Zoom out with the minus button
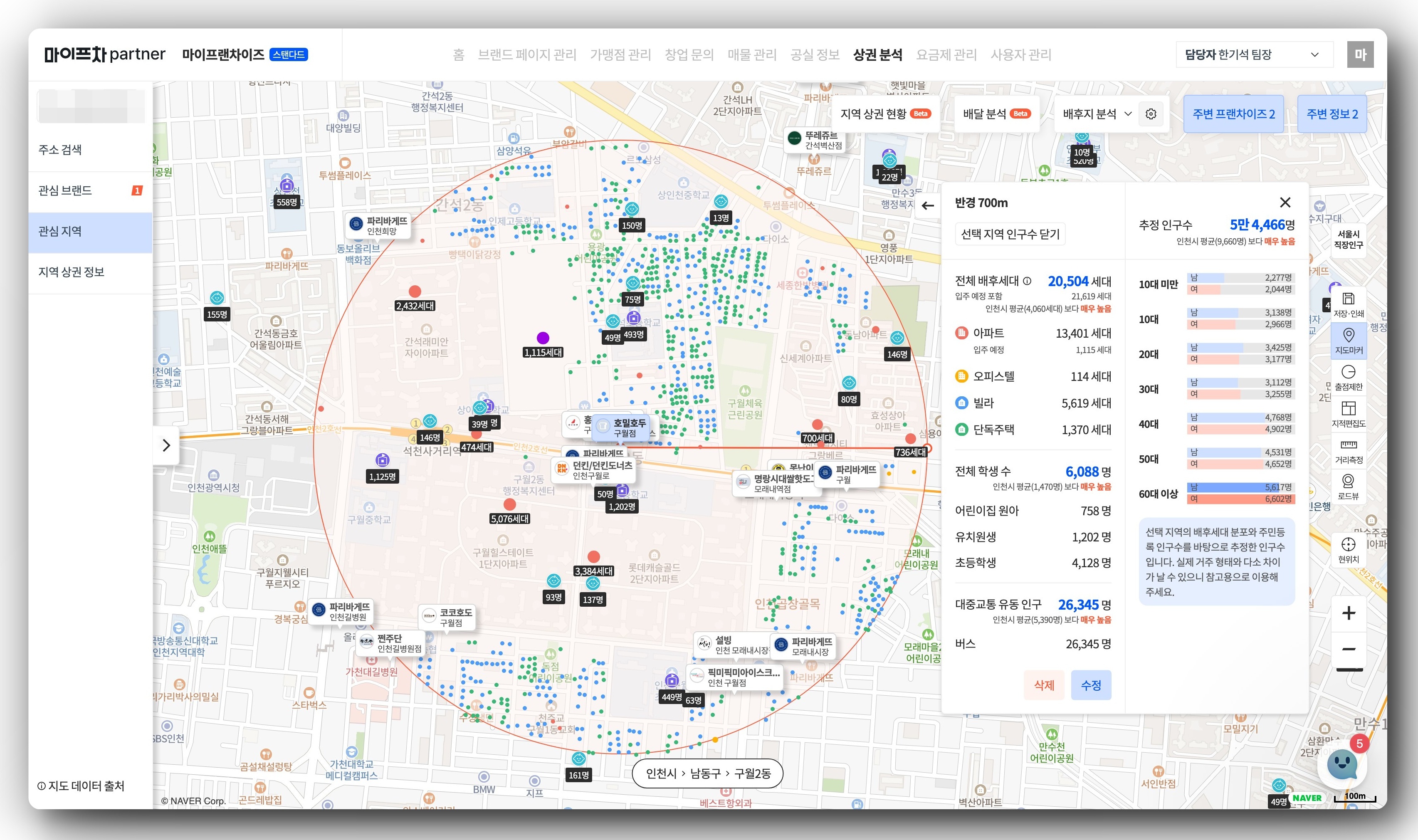1418x840 pixels. pos(1349,649)
